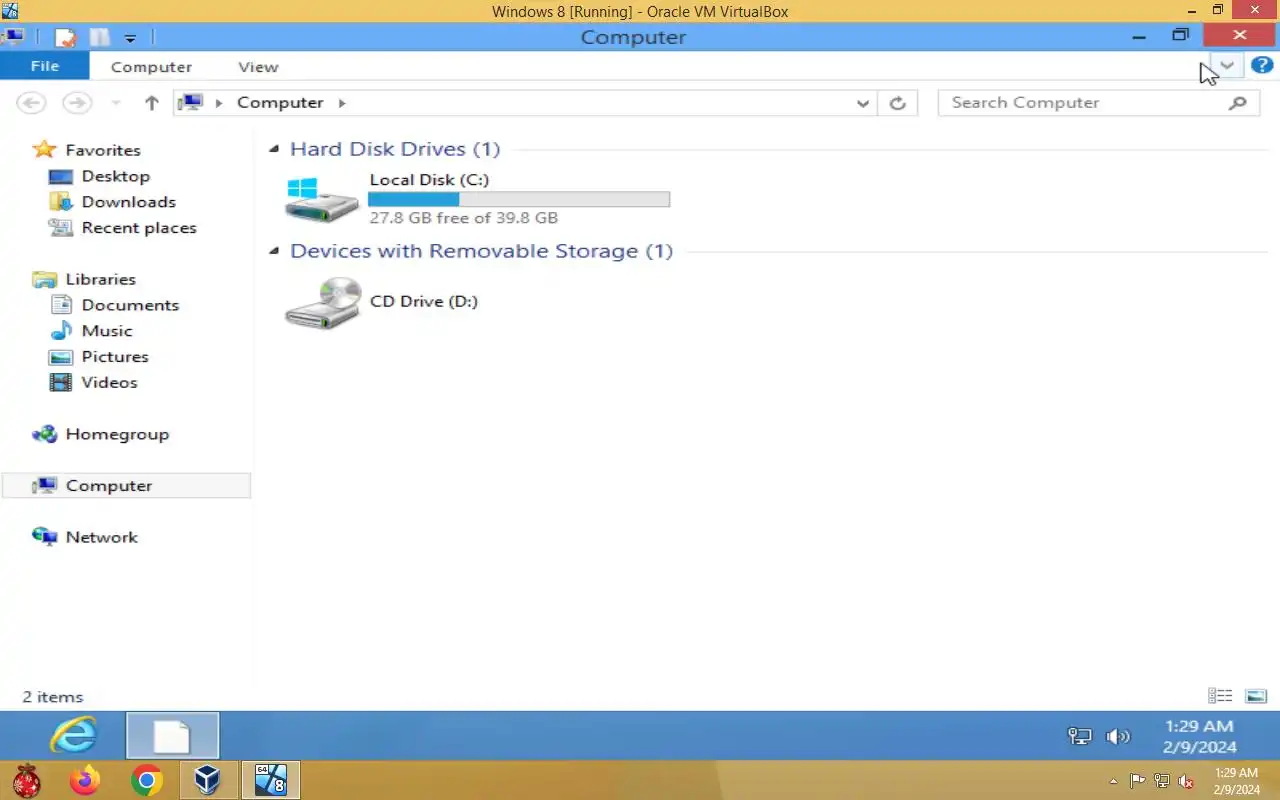Viewport: 1280px width, 800px height.
Task: Switch to the Computer ribbon tab
Action: pyautogui.click(x=151, y=67)
